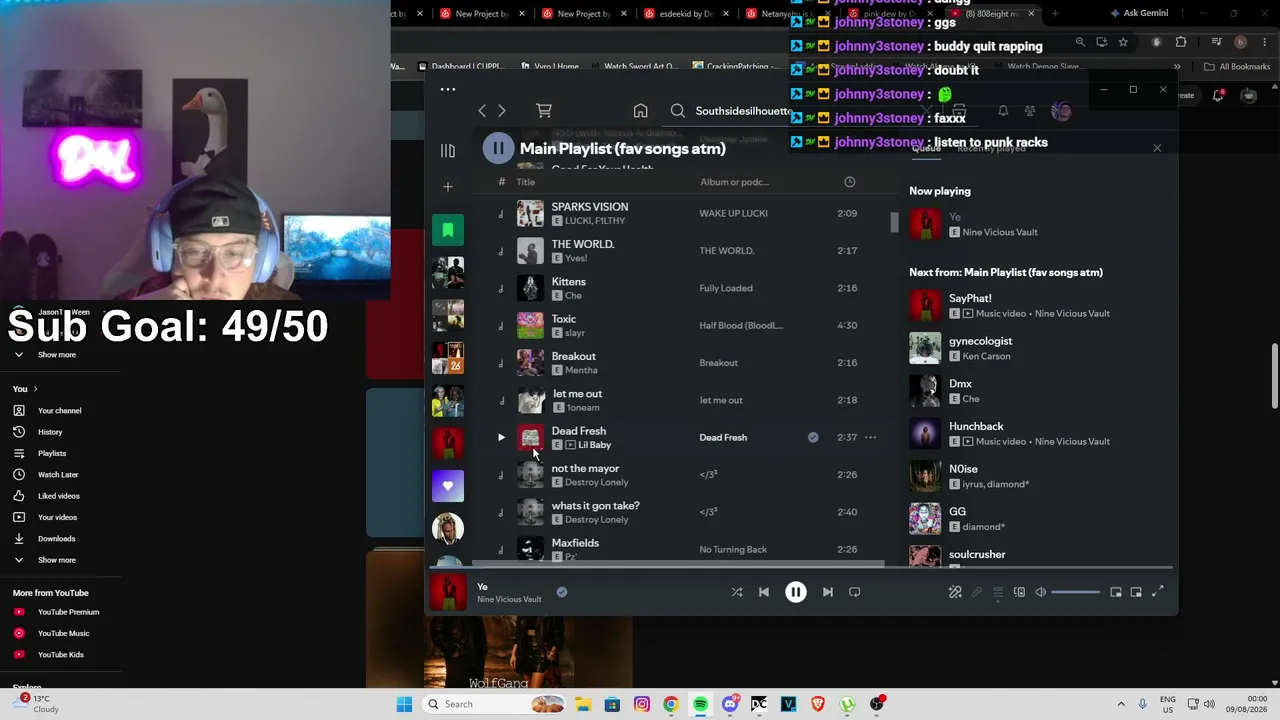Image resolution: width=1280 pixels, height=720 pixels.
Task: Open the green bookmark library item
Action: pos(448,230)
